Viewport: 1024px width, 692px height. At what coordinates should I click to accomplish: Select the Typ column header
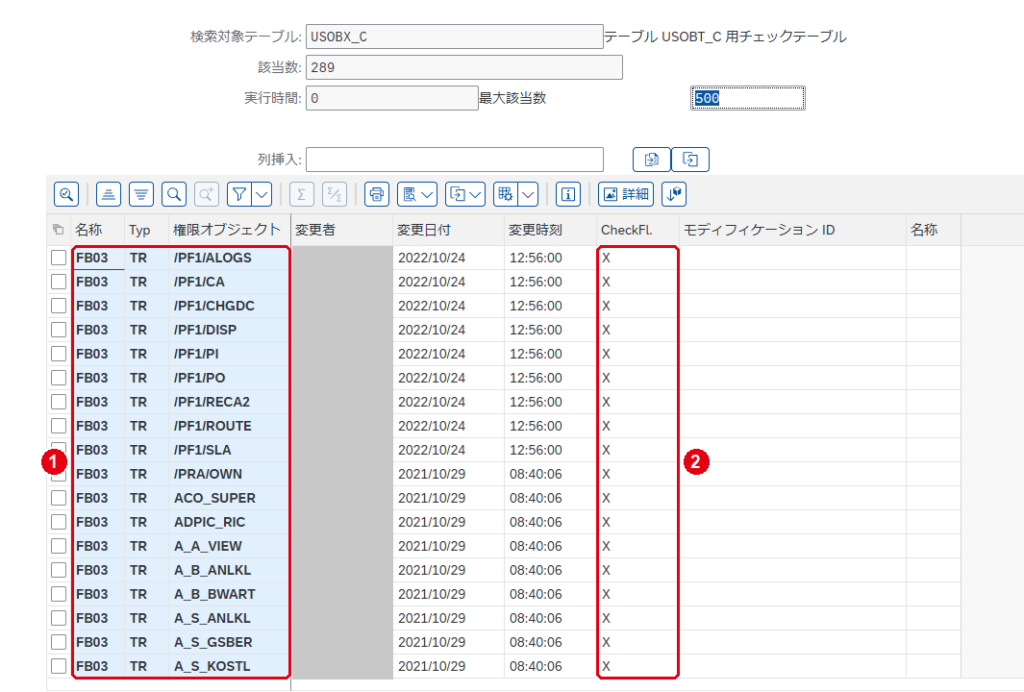pyautogui.click(x=146, y=230)
